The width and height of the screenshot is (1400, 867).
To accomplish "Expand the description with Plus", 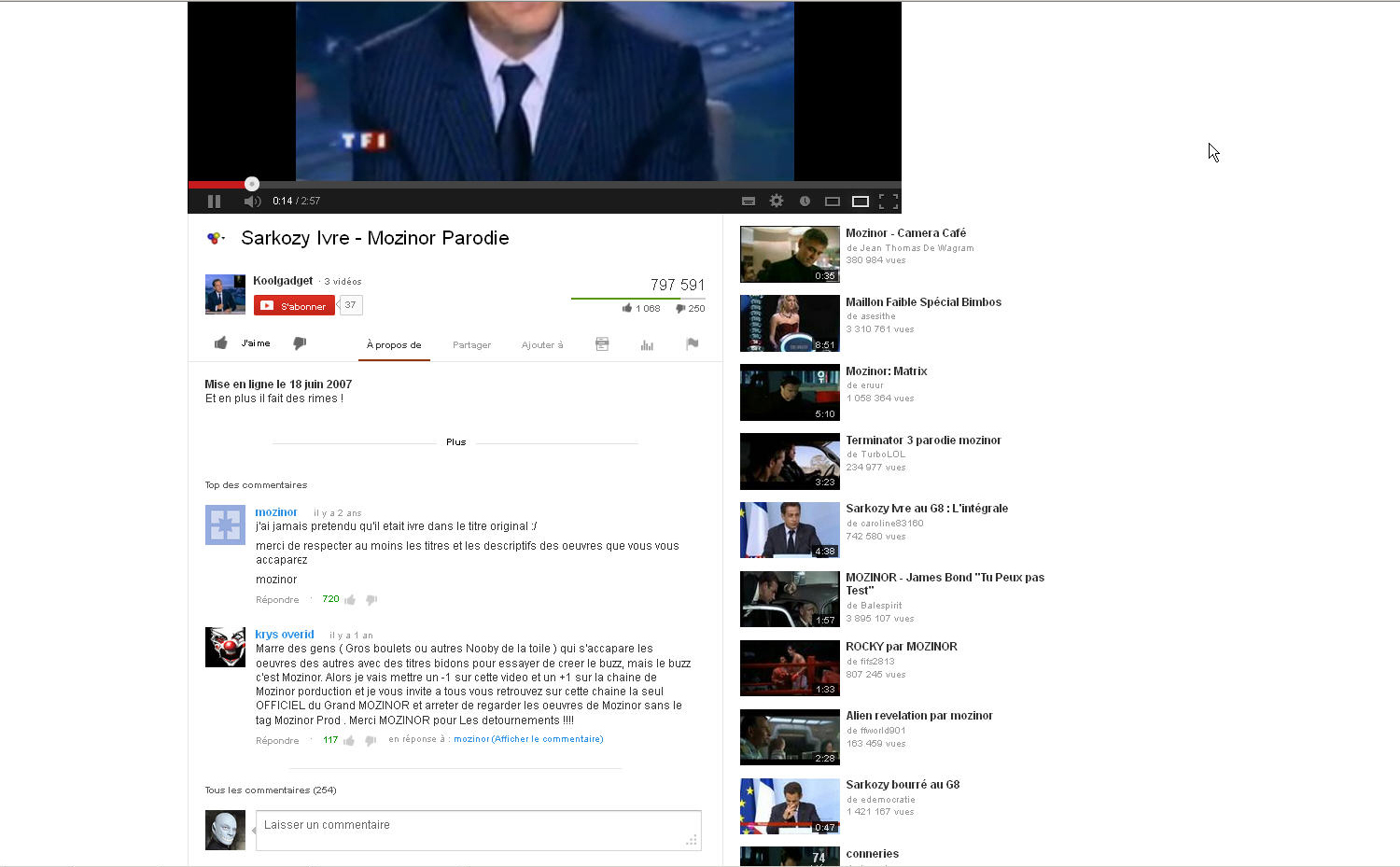I will tap(455, 442).
